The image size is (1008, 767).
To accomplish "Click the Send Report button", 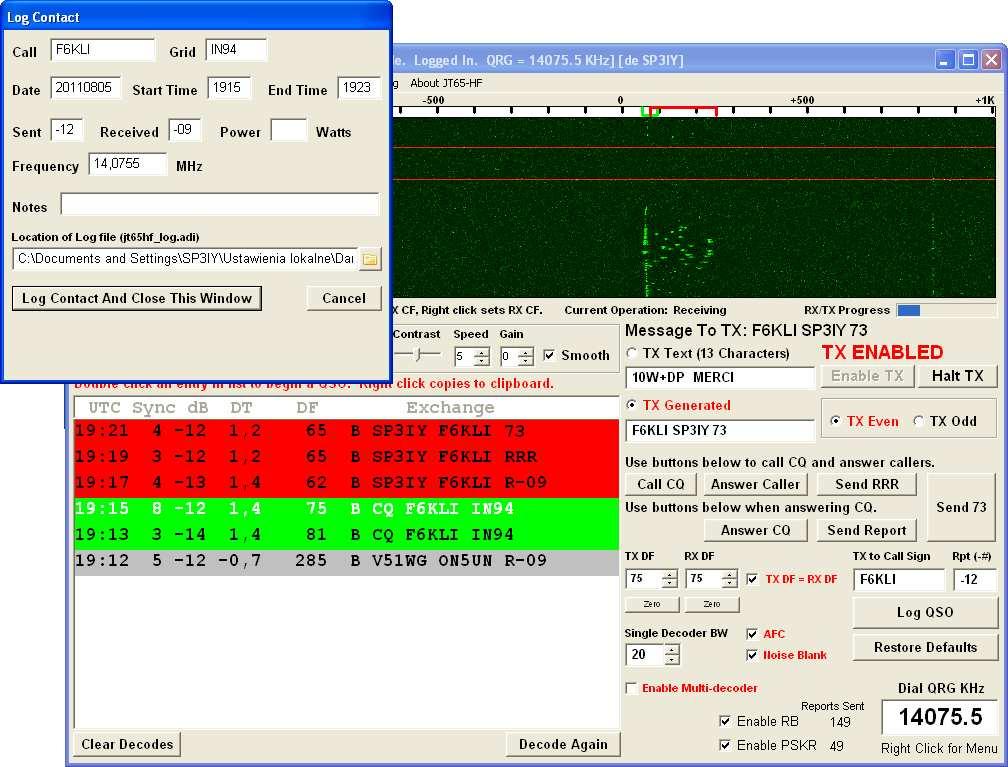I will pyautogui.click(x=867, y=530).
